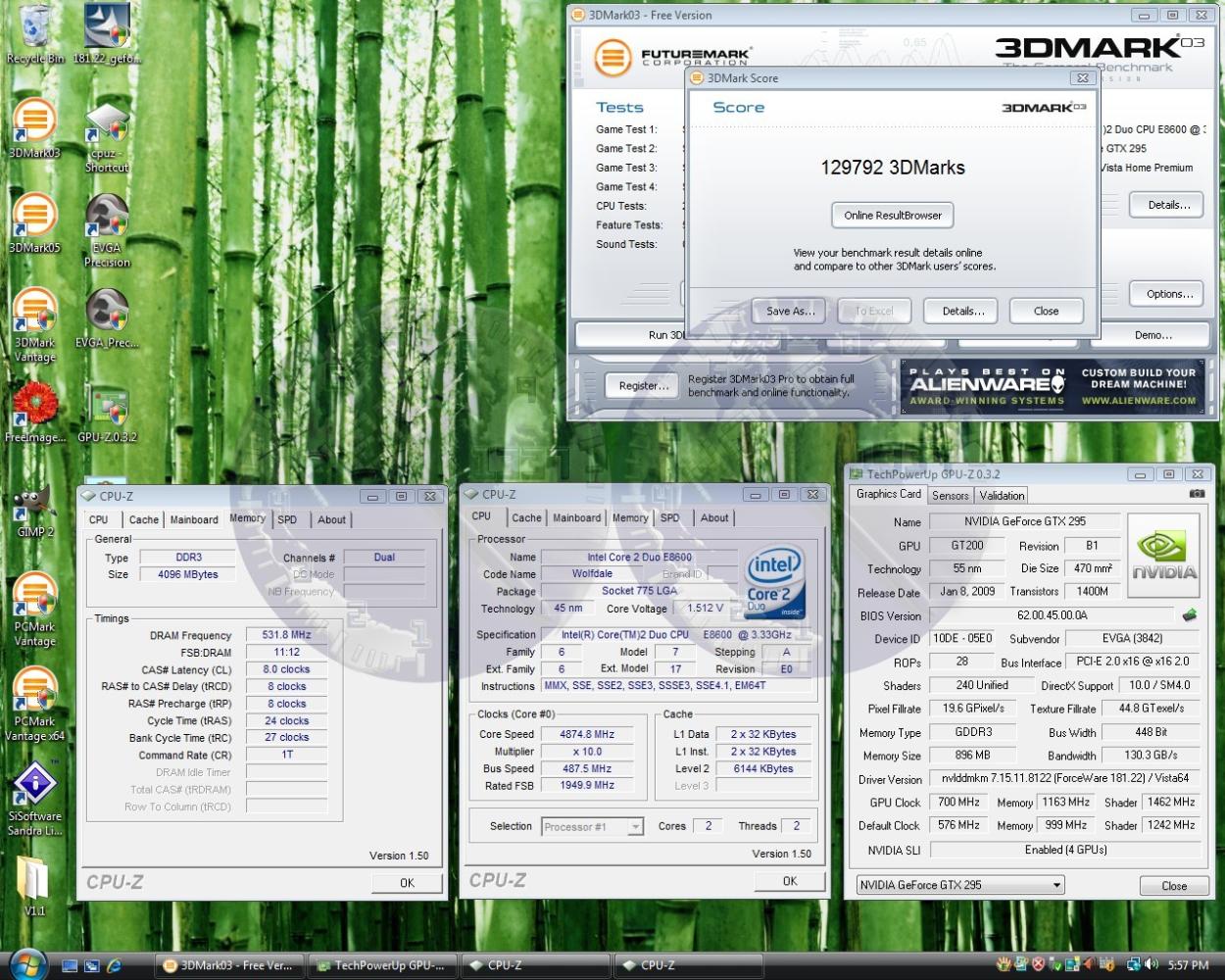The height and width of the screenshot is (980, 1225).
Task: Select SPD tab in processor CPU-Z window
Action: [x=669, y=518]
